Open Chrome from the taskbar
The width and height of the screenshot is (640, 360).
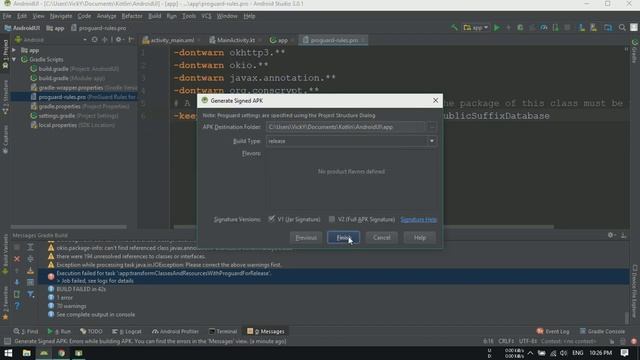62,353
